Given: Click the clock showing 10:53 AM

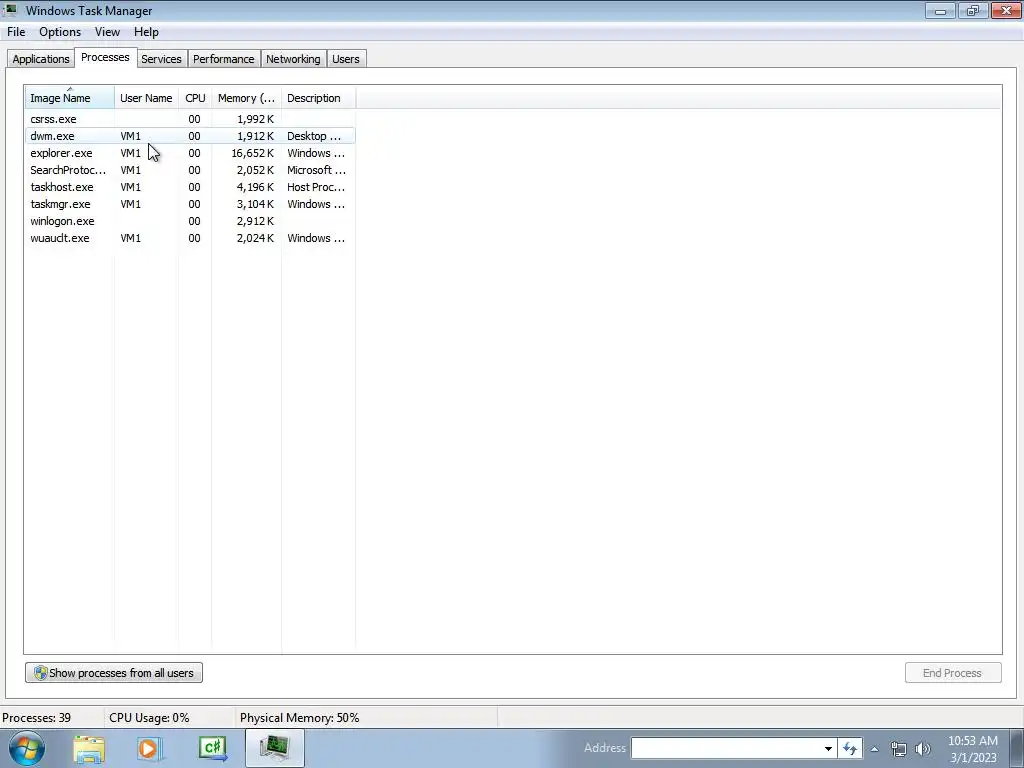Looking at the screenshot, I should (973, 749).
